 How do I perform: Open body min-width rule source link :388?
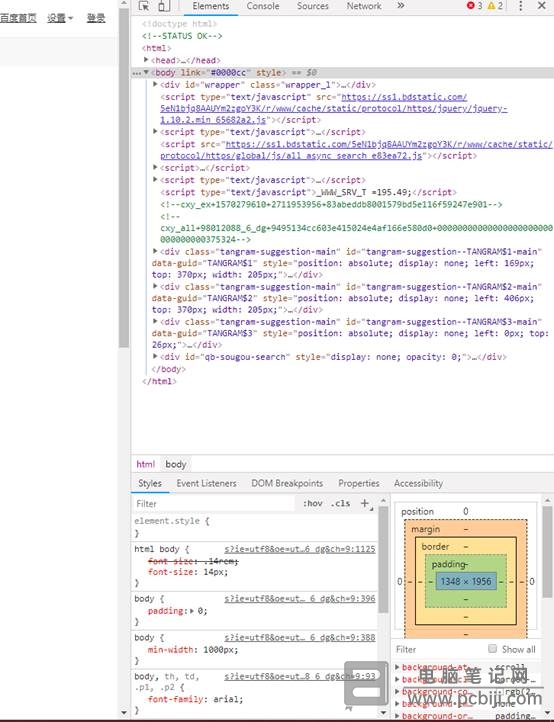tap(300, 637)
